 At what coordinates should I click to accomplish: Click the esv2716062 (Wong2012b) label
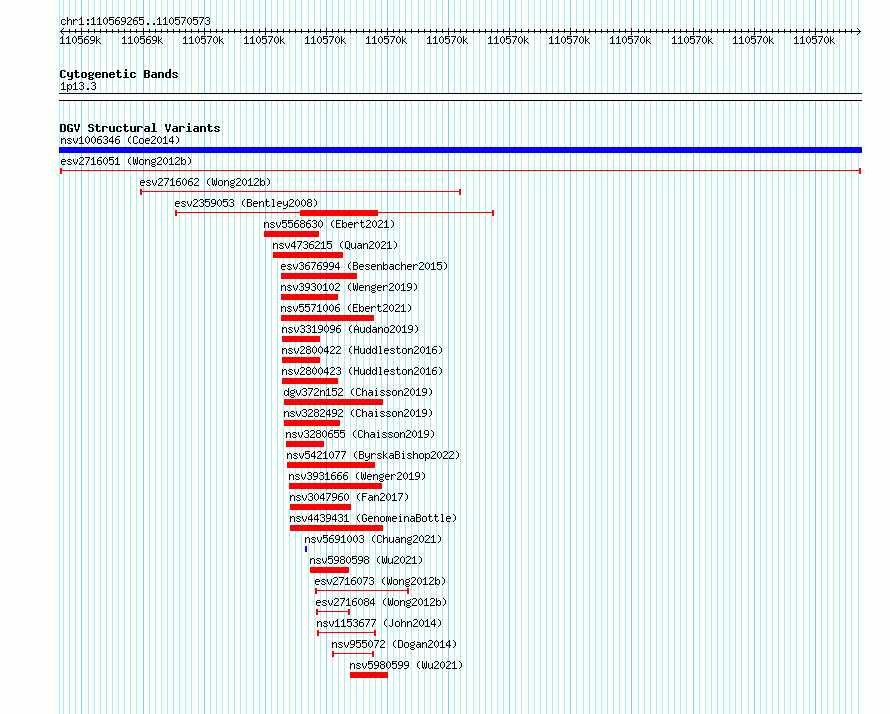pos(205,182)
